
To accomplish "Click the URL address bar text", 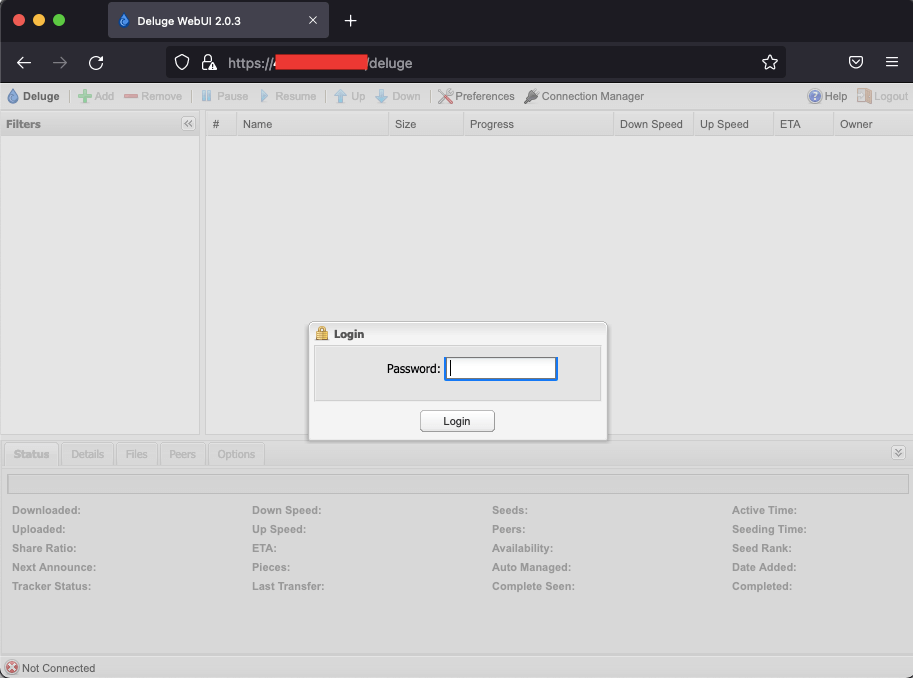I will coord(320,63).
